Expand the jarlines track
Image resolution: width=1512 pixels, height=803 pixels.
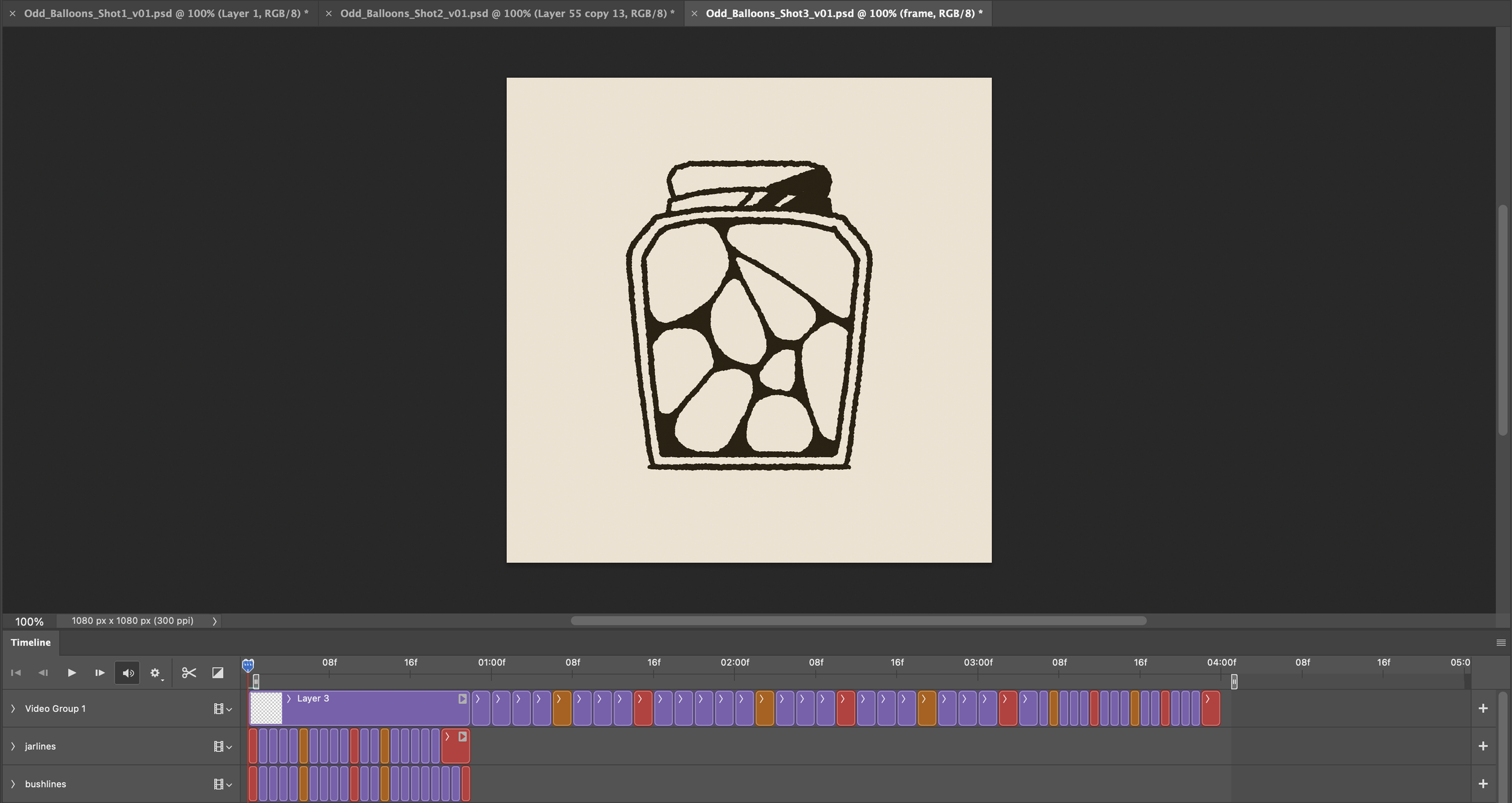tap(13, 746)
